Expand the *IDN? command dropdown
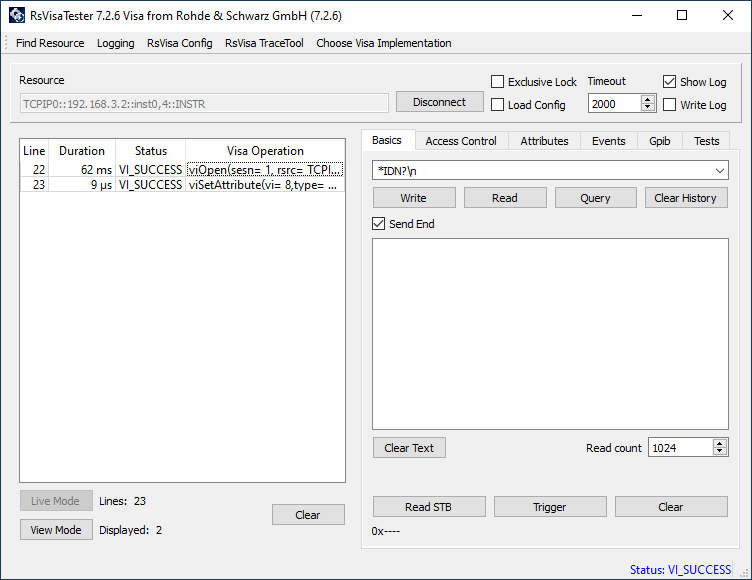752x580 pixels. click(719, 171)
